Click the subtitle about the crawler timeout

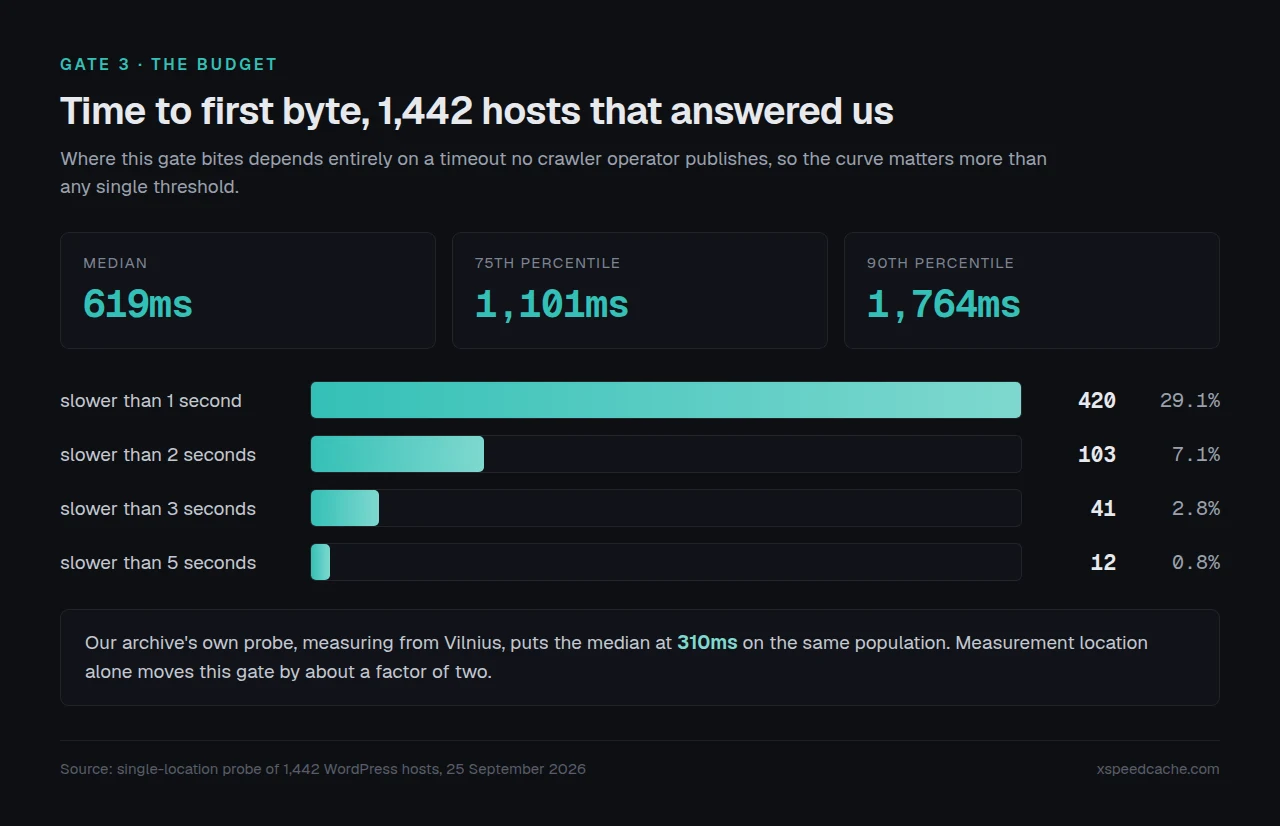click(x=553, y=172)
